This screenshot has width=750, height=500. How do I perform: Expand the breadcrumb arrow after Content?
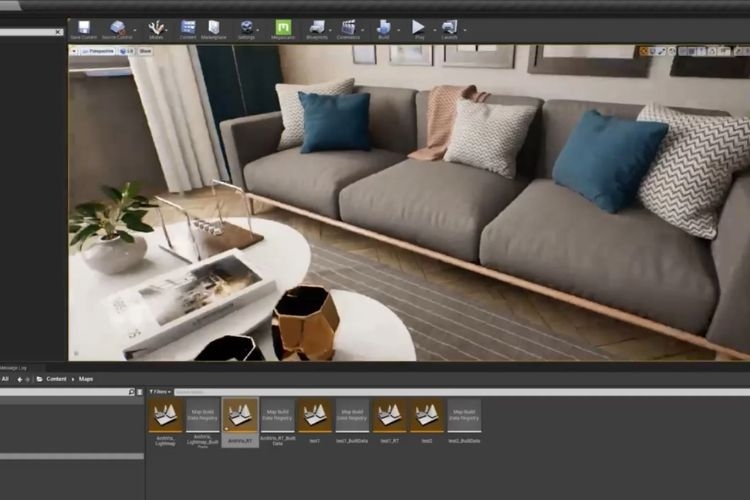pyautogui.click(x=73, y=379)
